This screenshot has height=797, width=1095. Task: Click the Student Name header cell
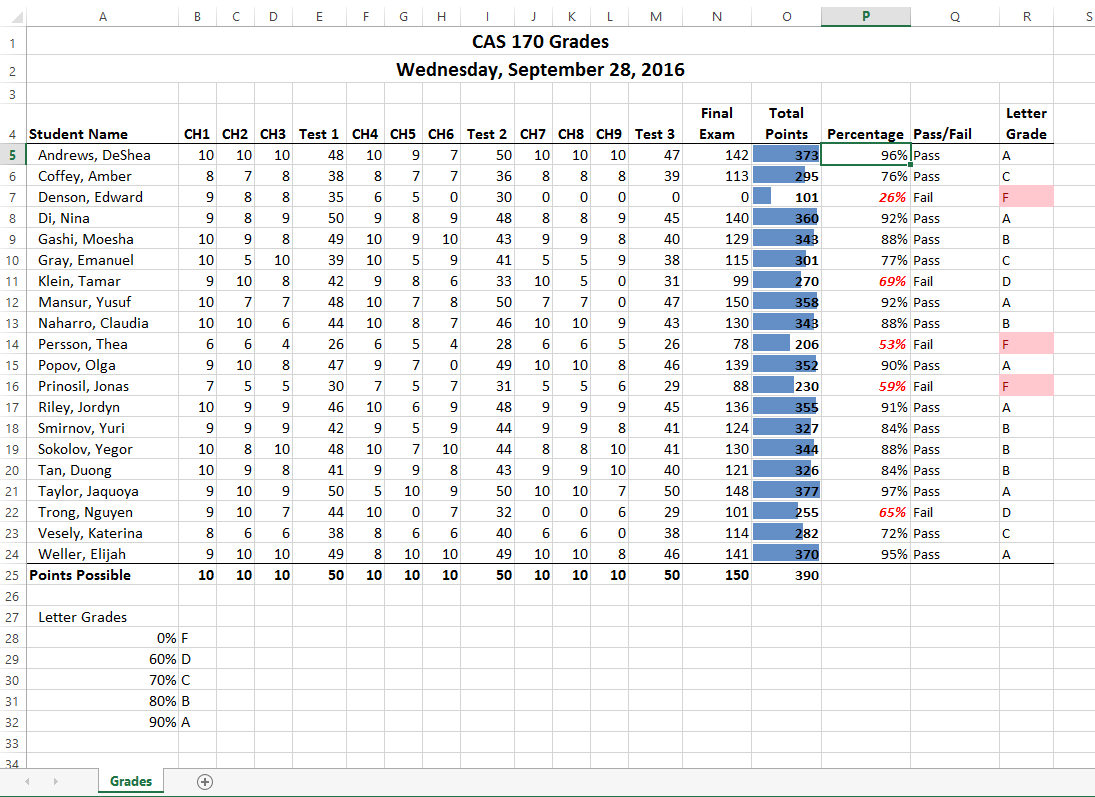pyautogui.click(x=102, y=124)
